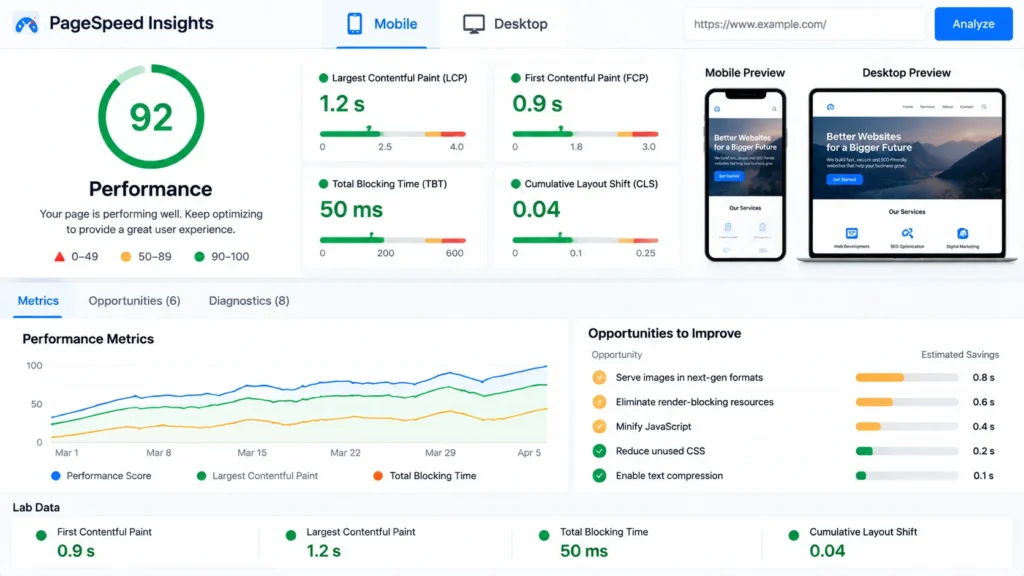Click the 92 performance score circle
This screenshot has width=1024, height=576.
151,117
